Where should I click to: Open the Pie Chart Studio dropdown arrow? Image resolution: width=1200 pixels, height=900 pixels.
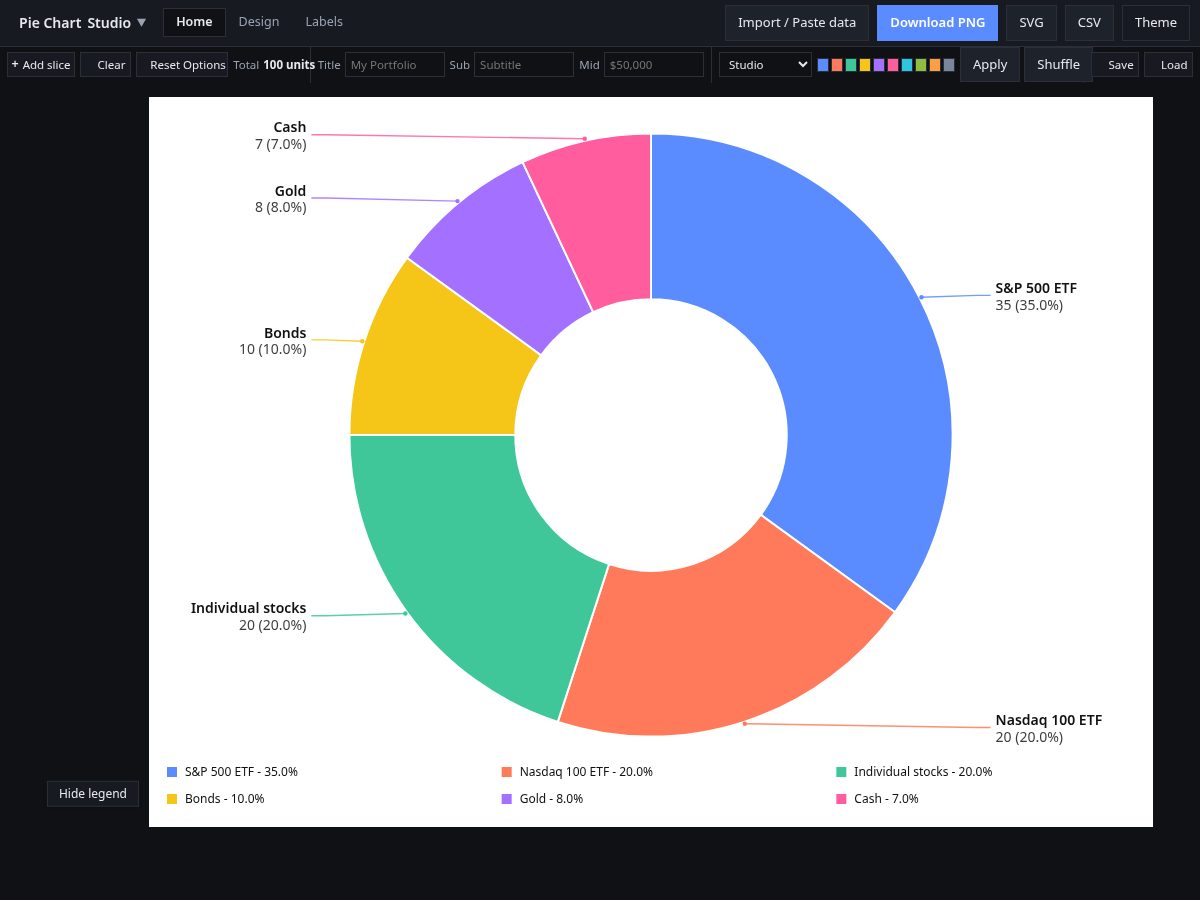point(141,22)
